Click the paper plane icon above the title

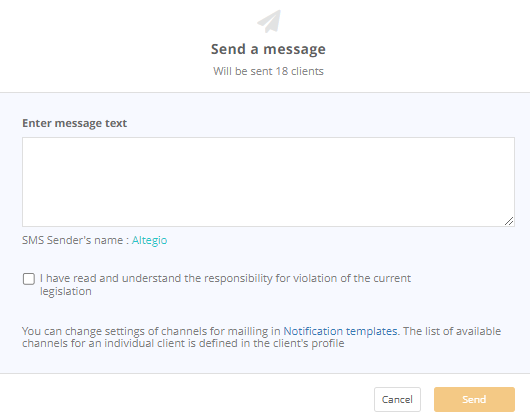[269, 21]
